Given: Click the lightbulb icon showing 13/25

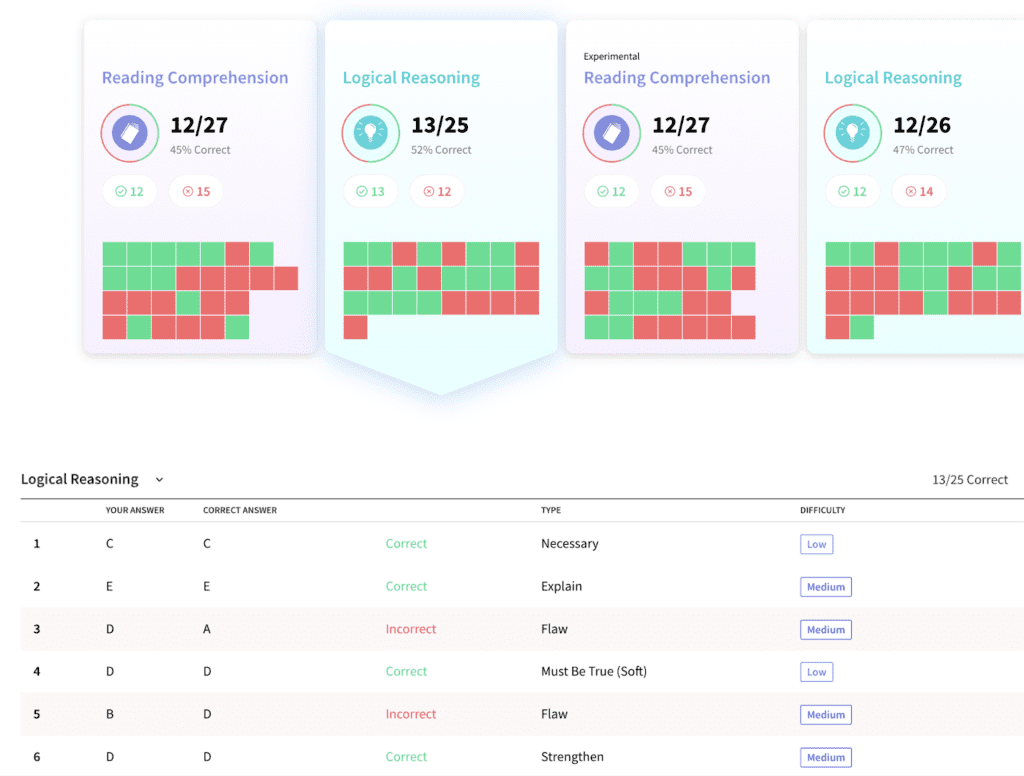Looking at the screenshot, I should pos(371,132).
